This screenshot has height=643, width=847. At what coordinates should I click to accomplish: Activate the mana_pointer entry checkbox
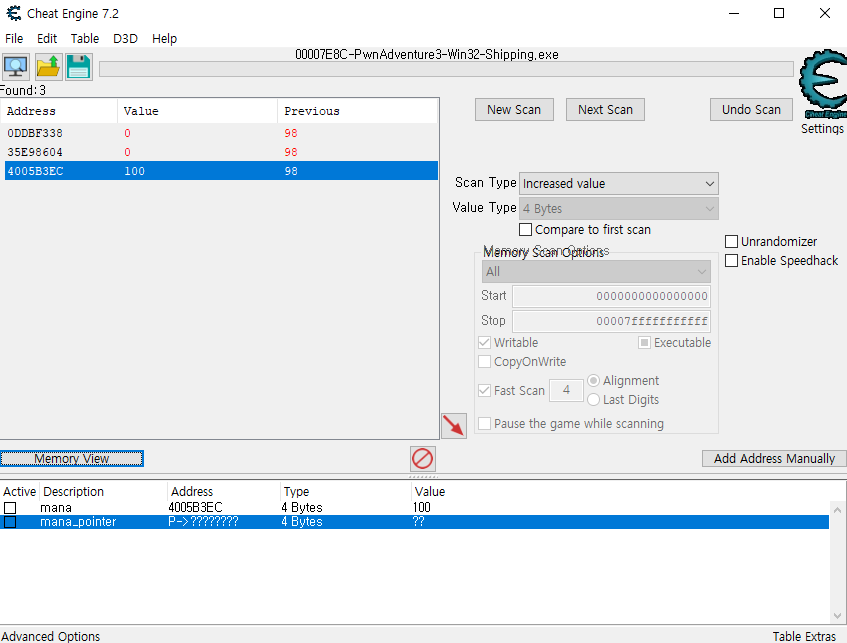point(10,522)
